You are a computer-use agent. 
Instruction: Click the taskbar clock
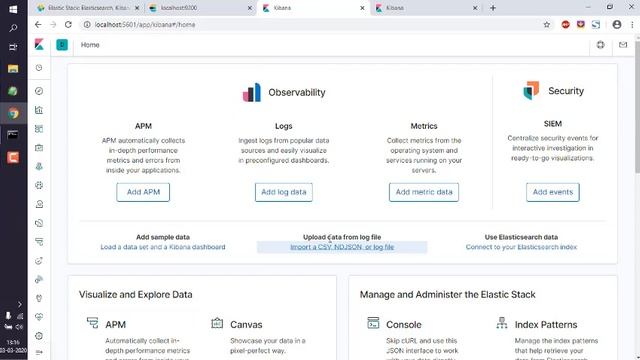point(13,346)
